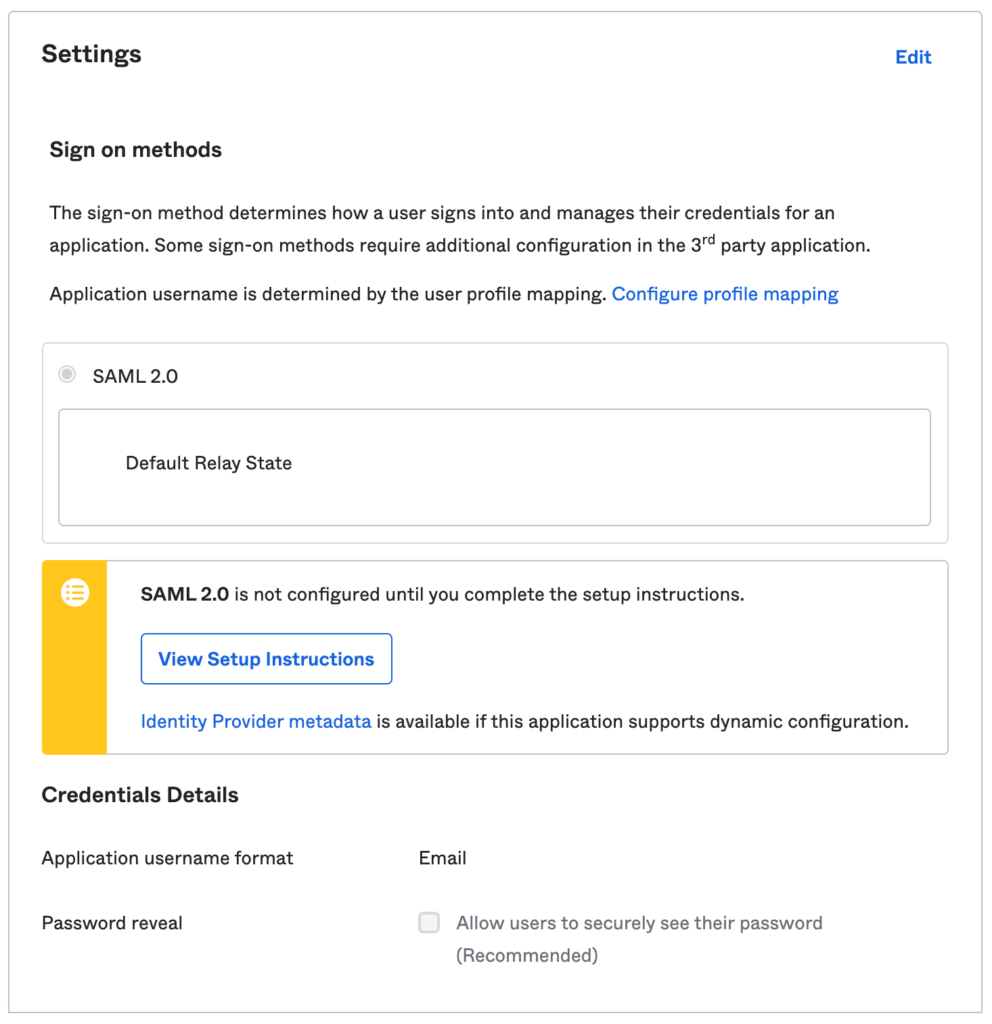Click the View Setup Instructions button
Viewport: 992px width, 1024px height.
click(x=266, y=659)
